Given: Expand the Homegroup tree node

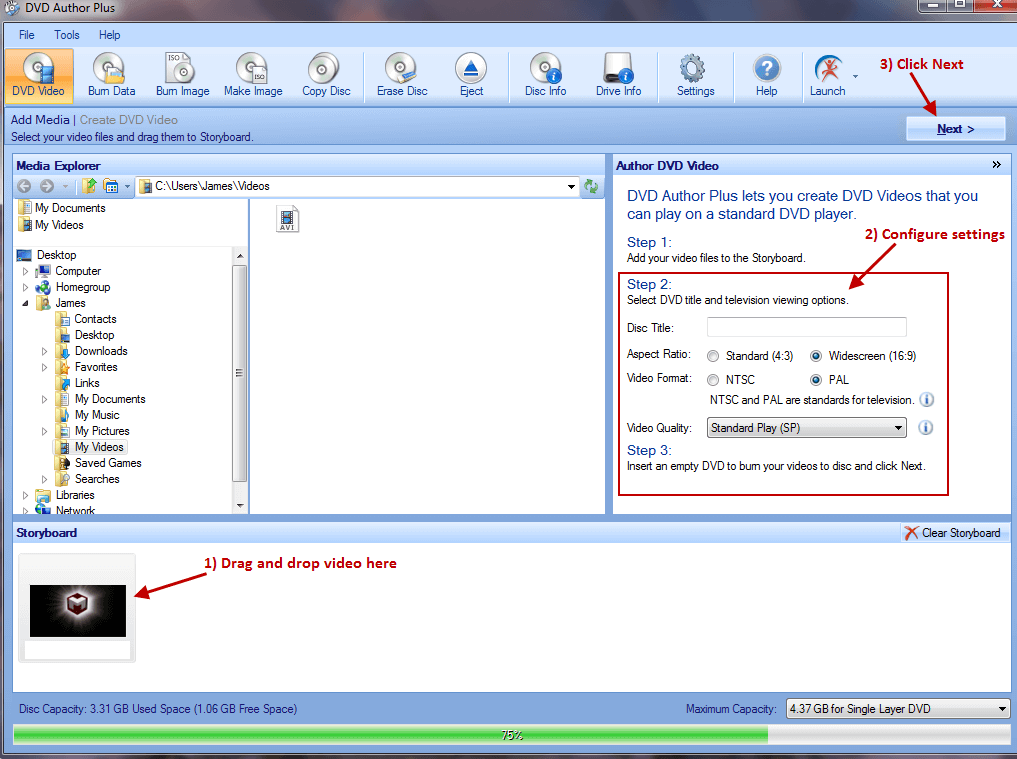Looking at the screenshot, I should point(25,287).
